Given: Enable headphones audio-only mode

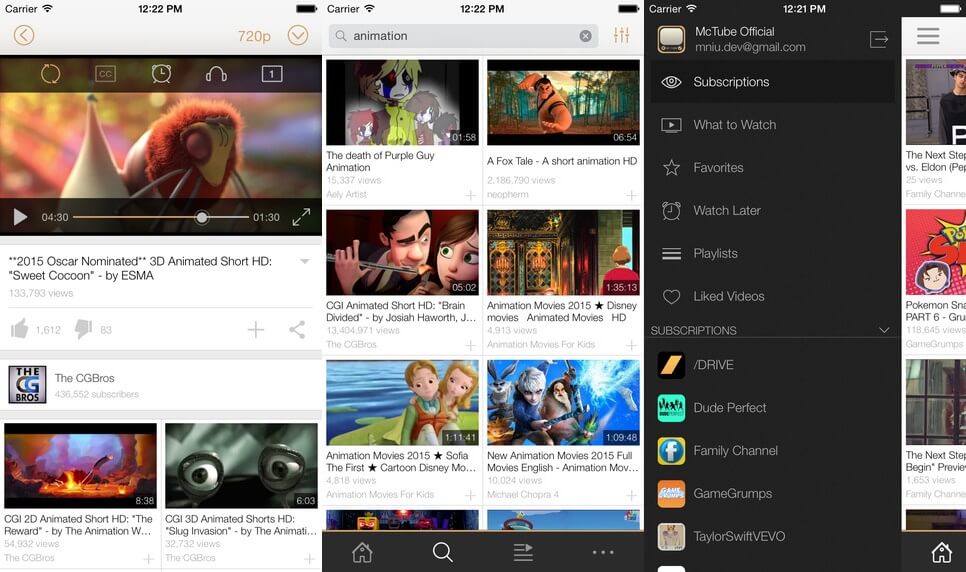Looking at the screenshot, I should [x=216, y=75].
